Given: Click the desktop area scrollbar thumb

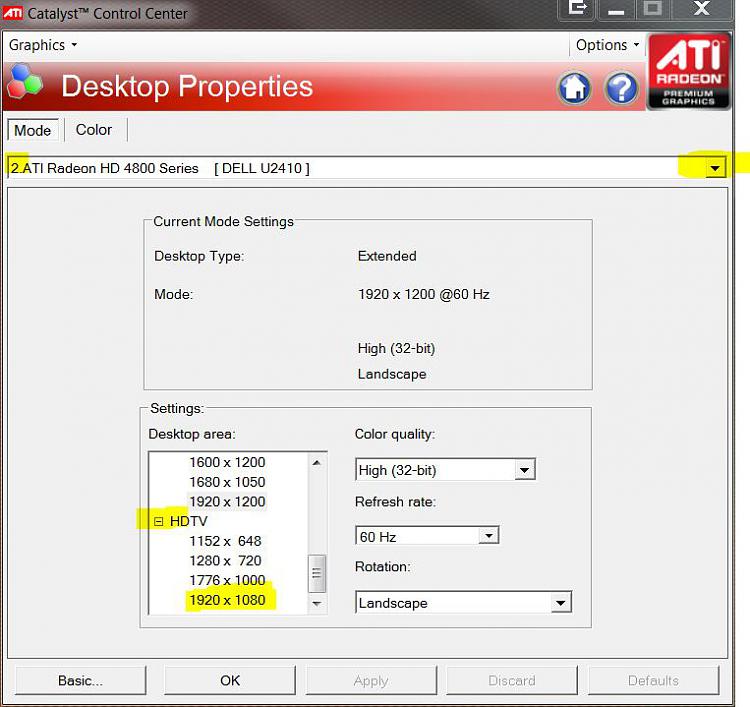Looking at the screenshot, I should 317,573.
